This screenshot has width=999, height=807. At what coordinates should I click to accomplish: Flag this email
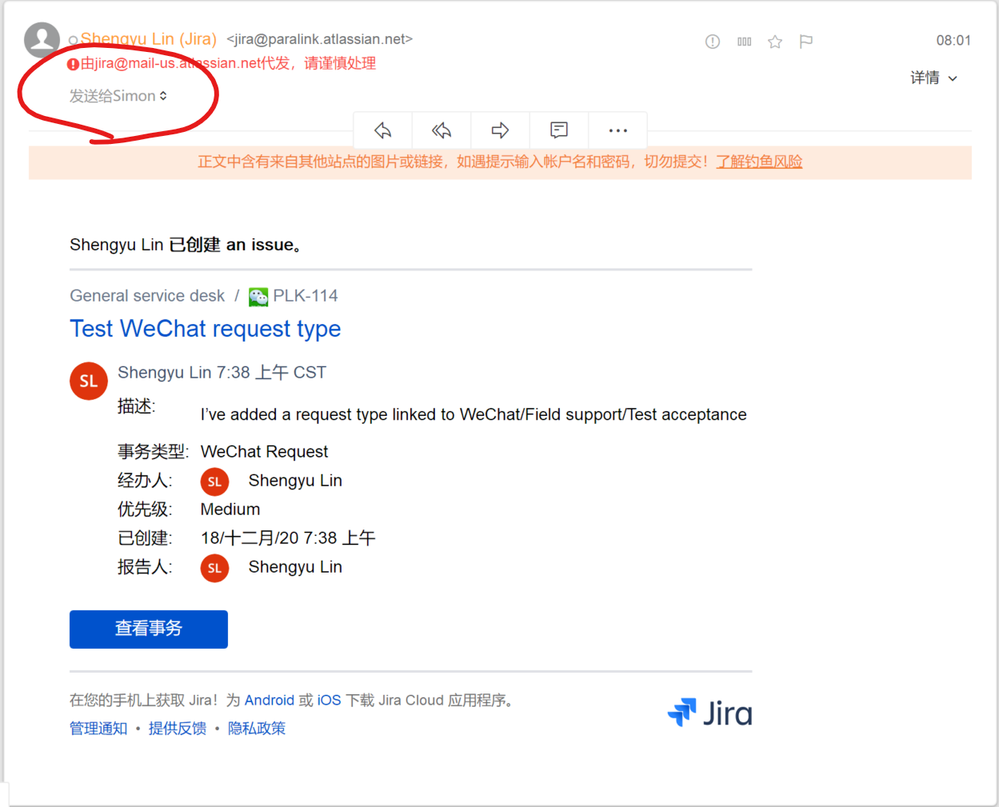[806, 42]
